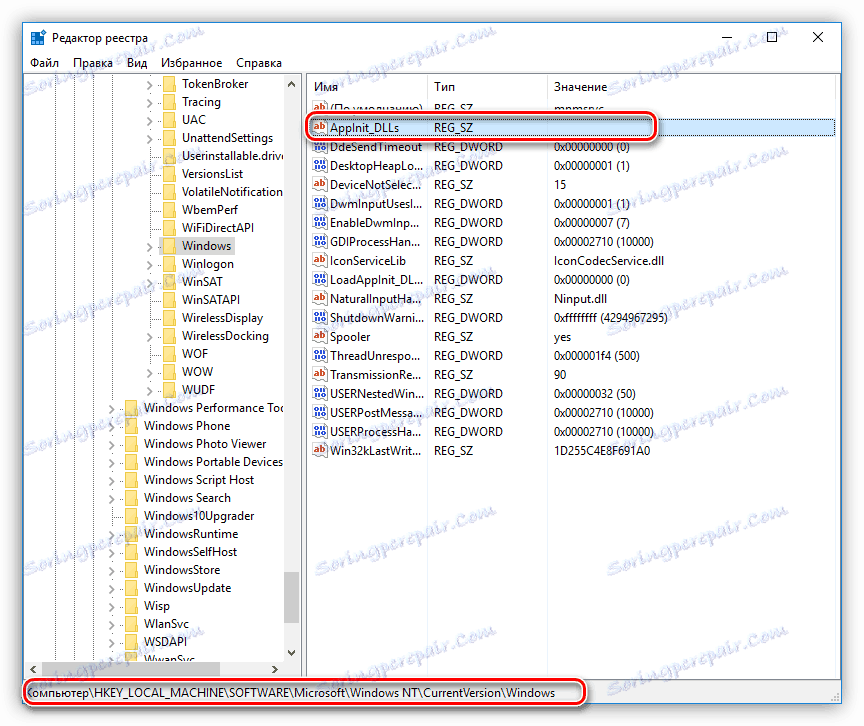Click the tree scrollbar down arrow
This screenshot has width=864, height=726.
[x=291, y=653]
